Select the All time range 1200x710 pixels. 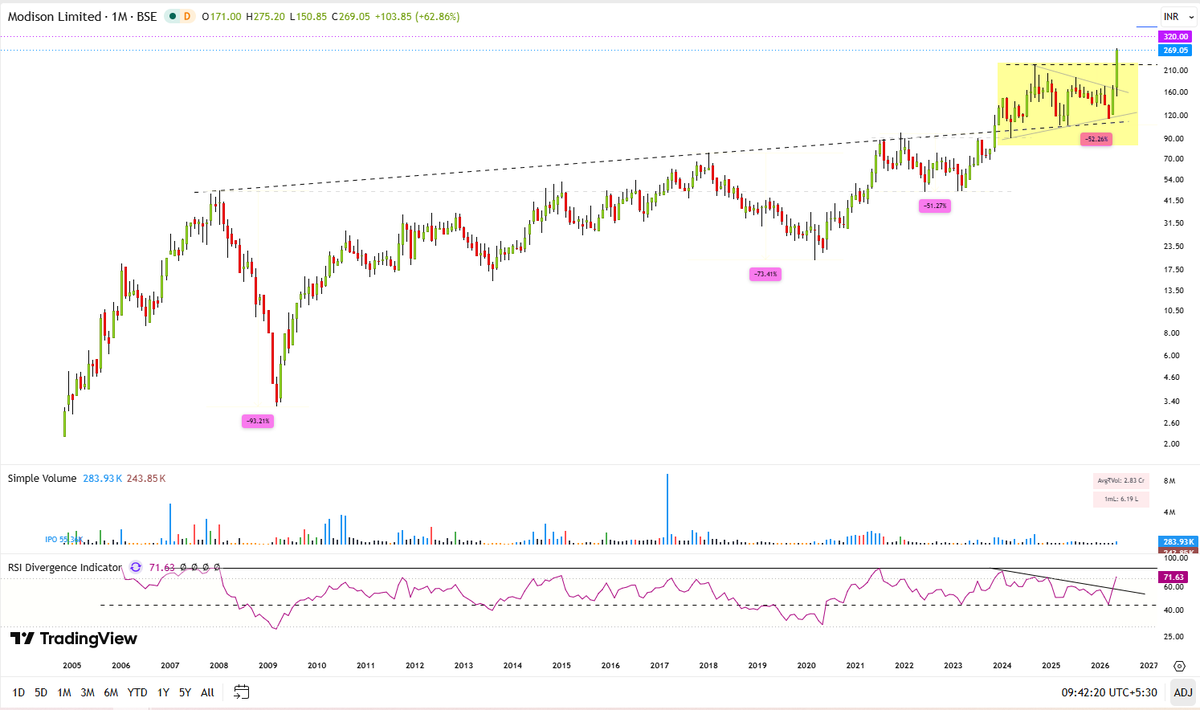pyautogui.click(x=207, y=692)
